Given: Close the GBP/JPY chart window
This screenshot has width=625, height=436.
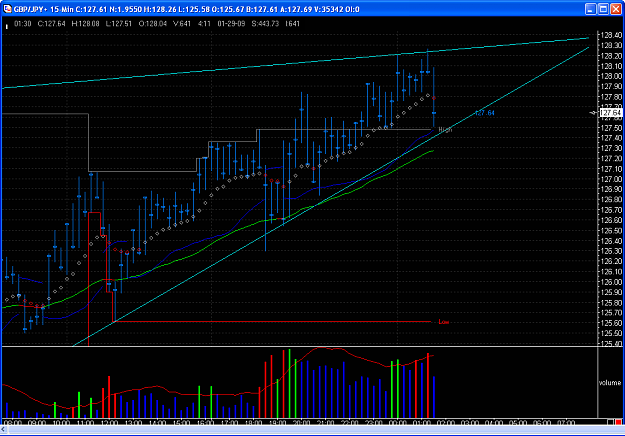Looking at the screenshot, I should [x=616, y=9].
